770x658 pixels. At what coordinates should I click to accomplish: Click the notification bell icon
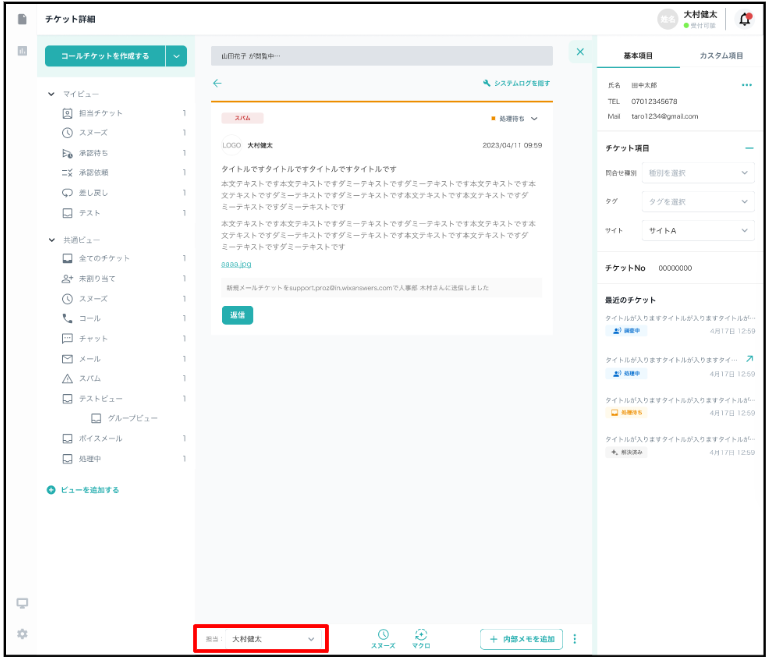[744, 19]
